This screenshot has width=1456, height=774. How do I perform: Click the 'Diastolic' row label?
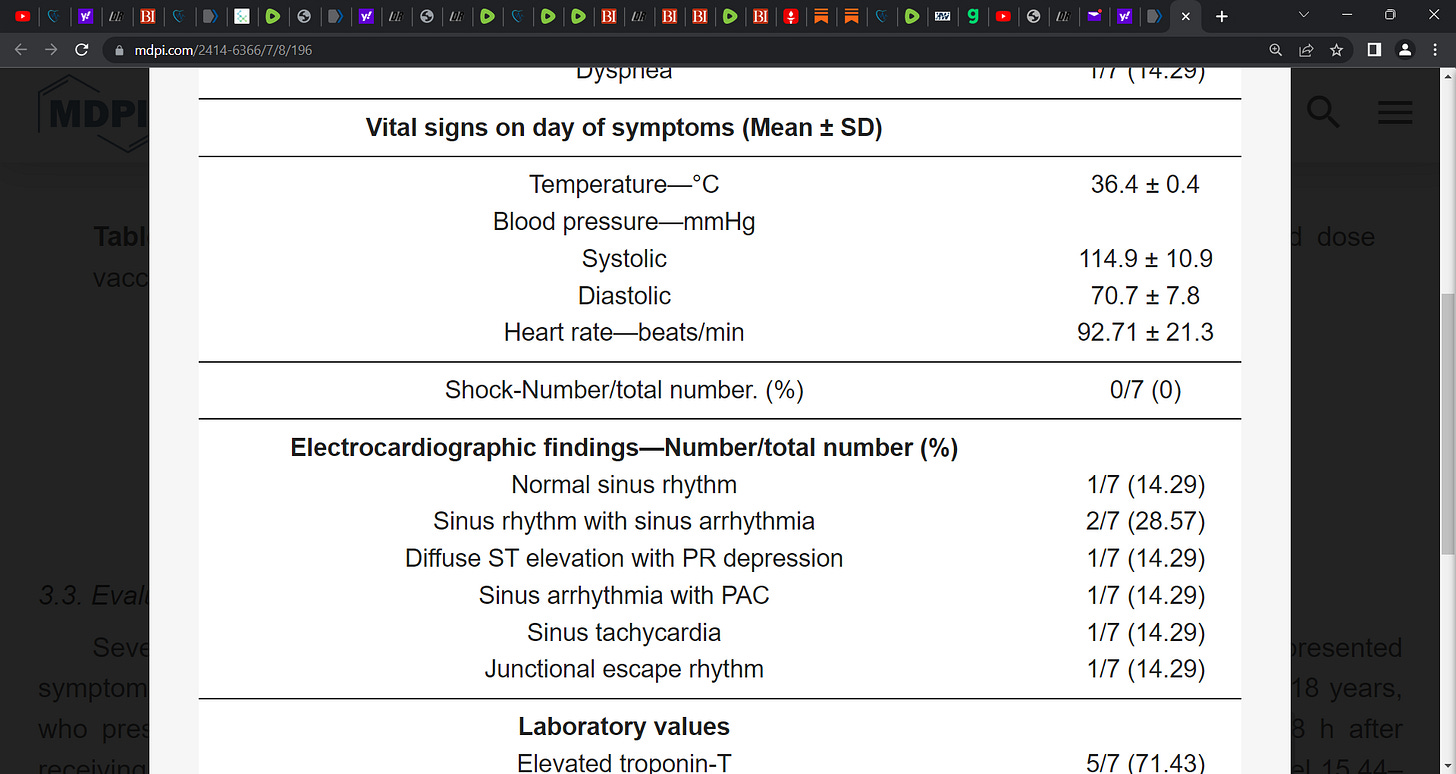click(624, 296)
